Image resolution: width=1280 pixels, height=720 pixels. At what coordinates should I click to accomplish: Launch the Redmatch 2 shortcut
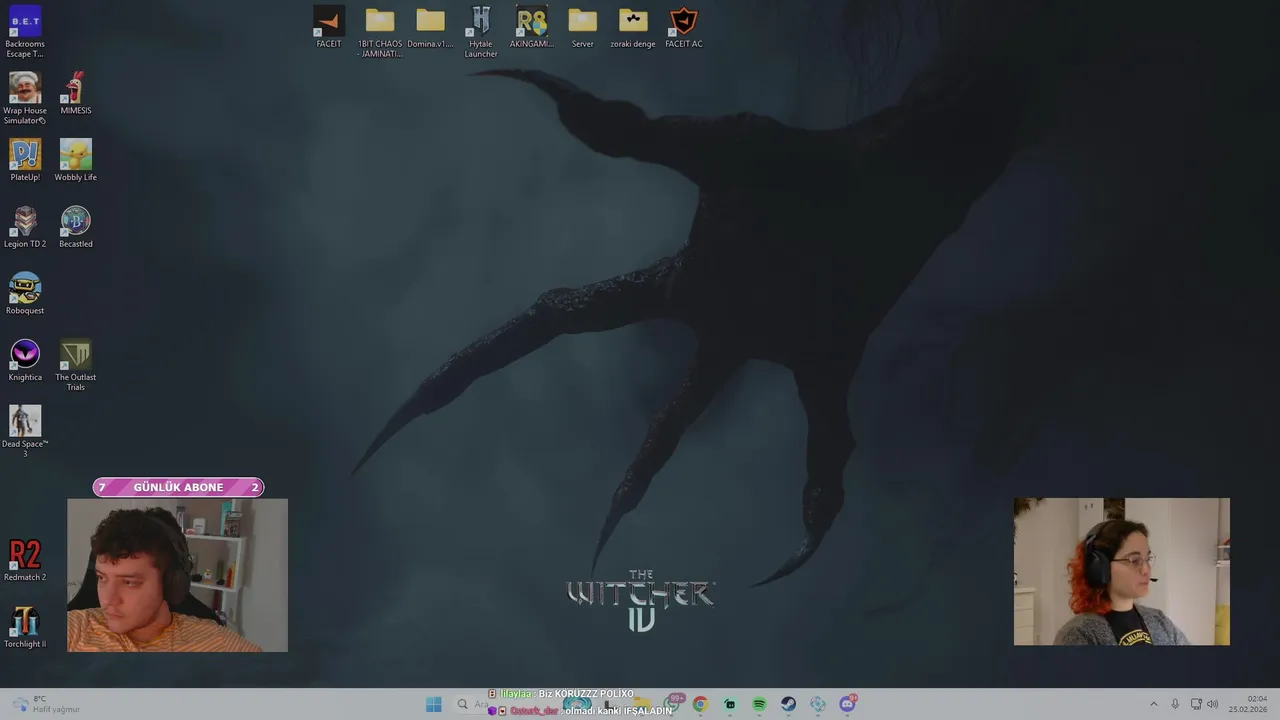point(25,560)
